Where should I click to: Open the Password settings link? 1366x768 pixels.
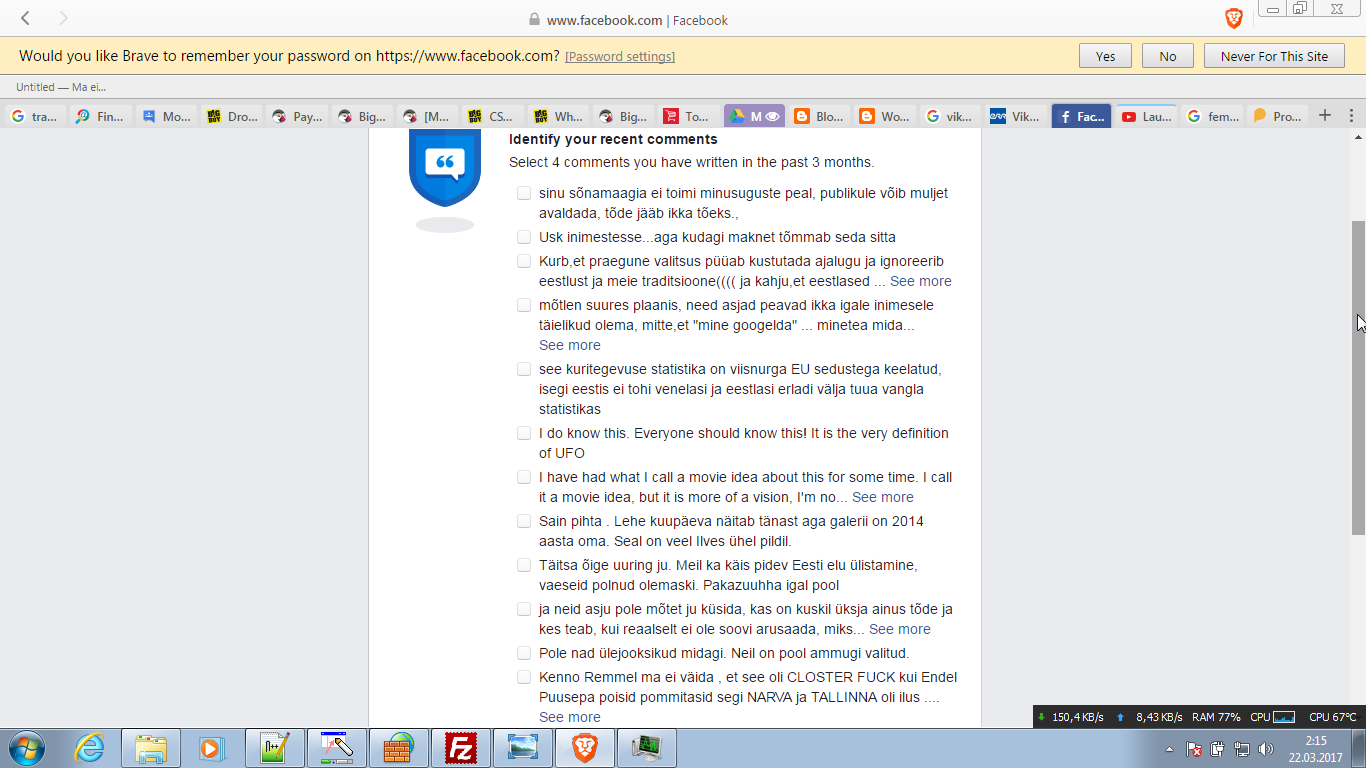(620, 57)
